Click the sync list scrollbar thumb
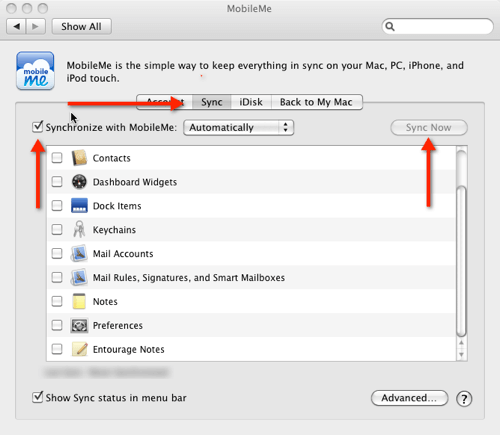Screen dimensions: 500x435 pos(461,262)
